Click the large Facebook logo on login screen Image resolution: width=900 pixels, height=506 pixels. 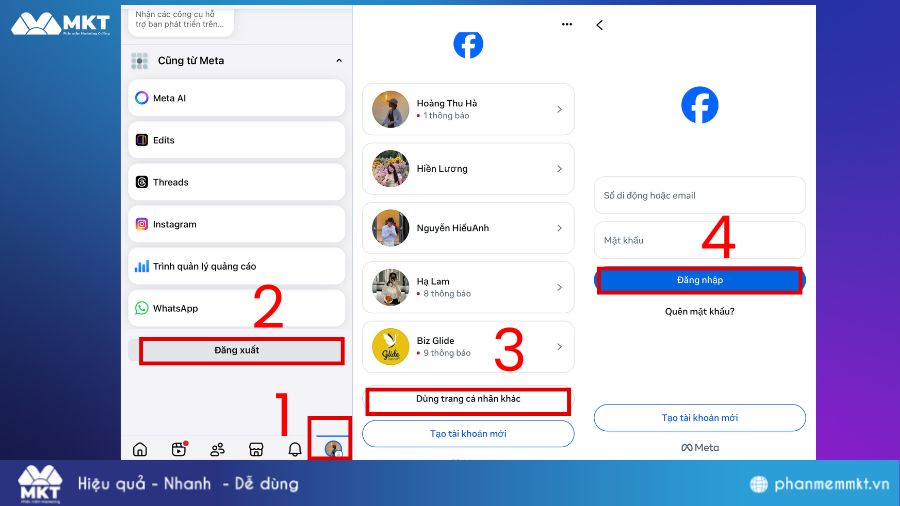[700, 105]
